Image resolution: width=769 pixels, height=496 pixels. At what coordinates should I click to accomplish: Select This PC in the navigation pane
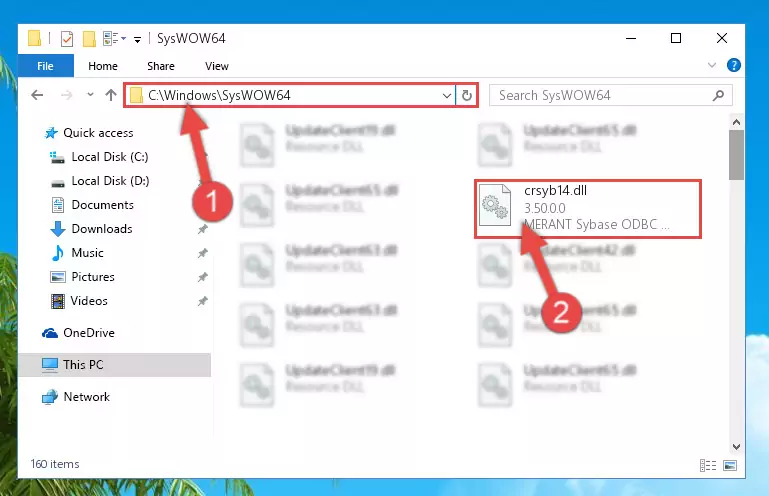pos(114,365)
